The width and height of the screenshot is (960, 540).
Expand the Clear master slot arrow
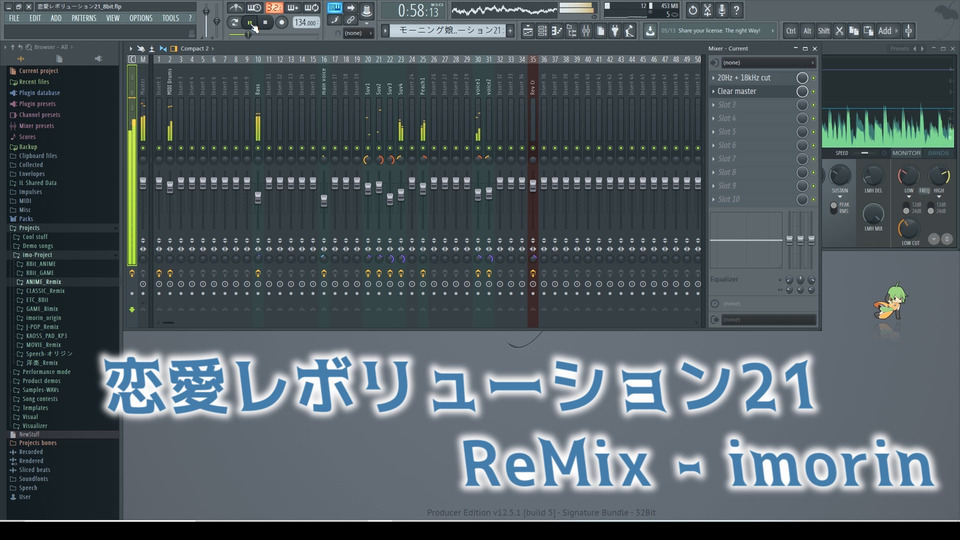coord(713,91)
